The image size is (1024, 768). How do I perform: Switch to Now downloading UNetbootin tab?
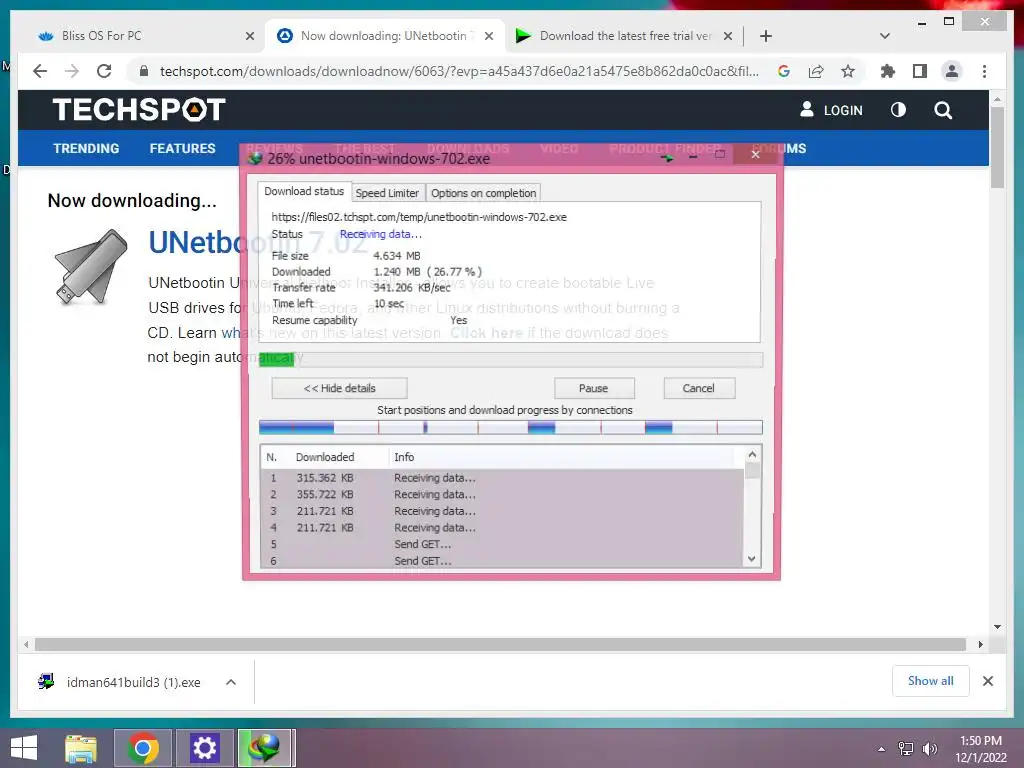(x=383, y=36)
